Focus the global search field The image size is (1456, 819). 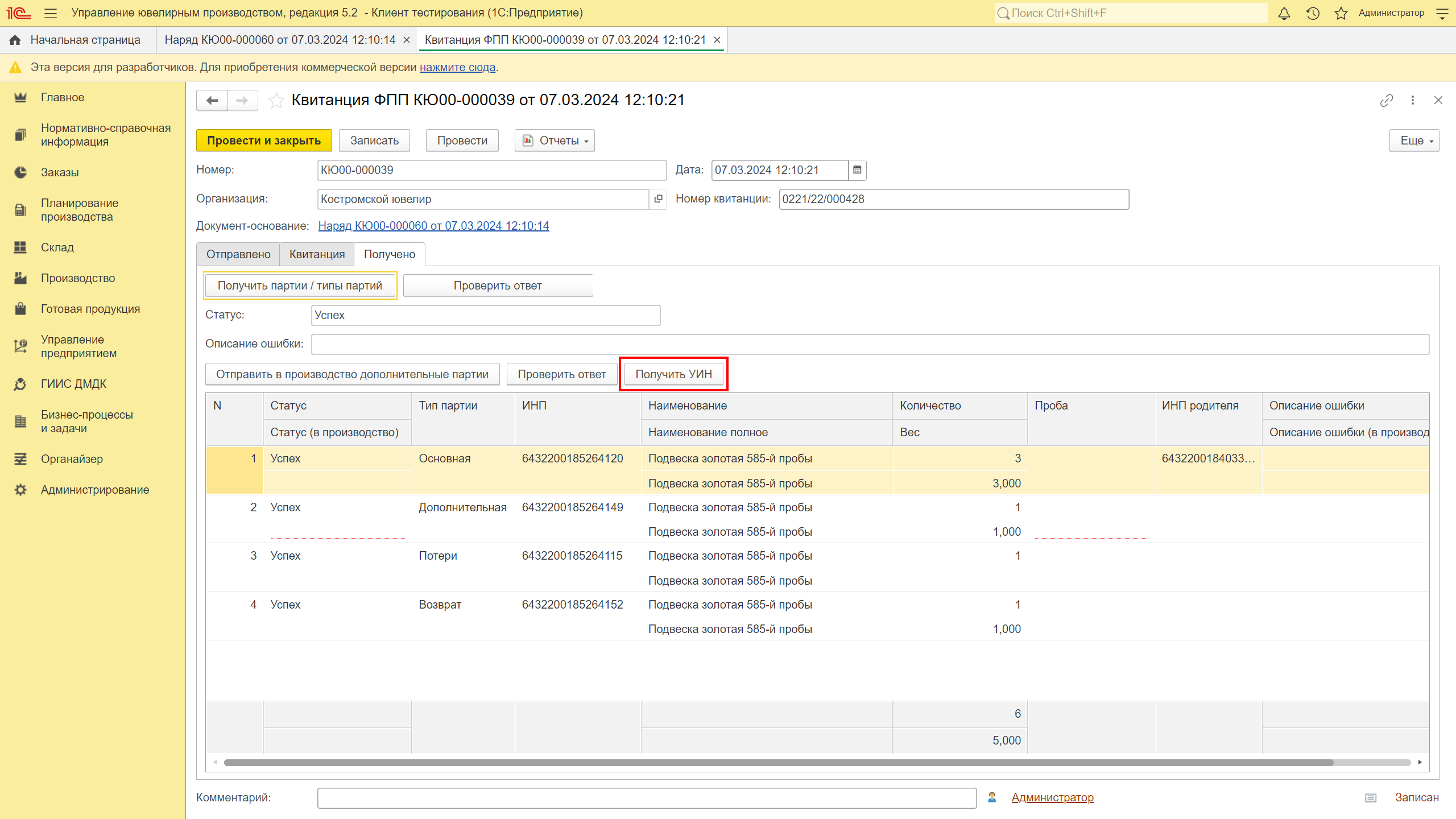[1131, 13]
